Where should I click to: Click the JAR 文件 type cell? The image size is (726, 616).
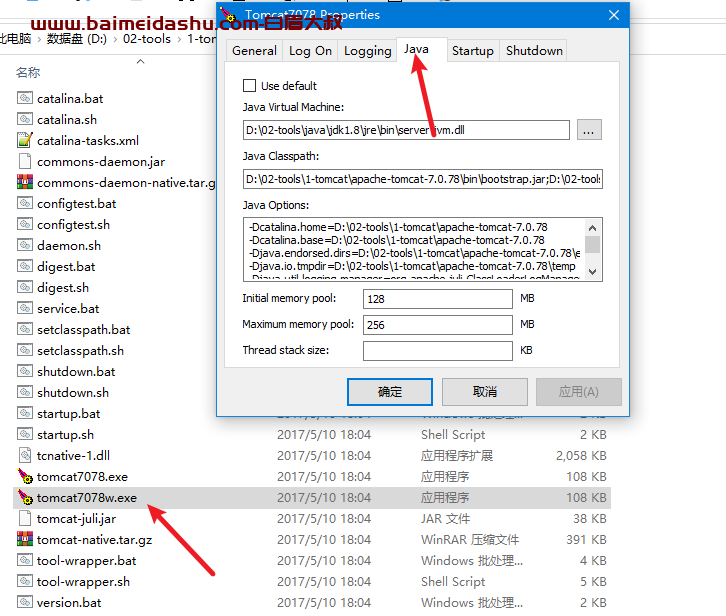(445, 519)
